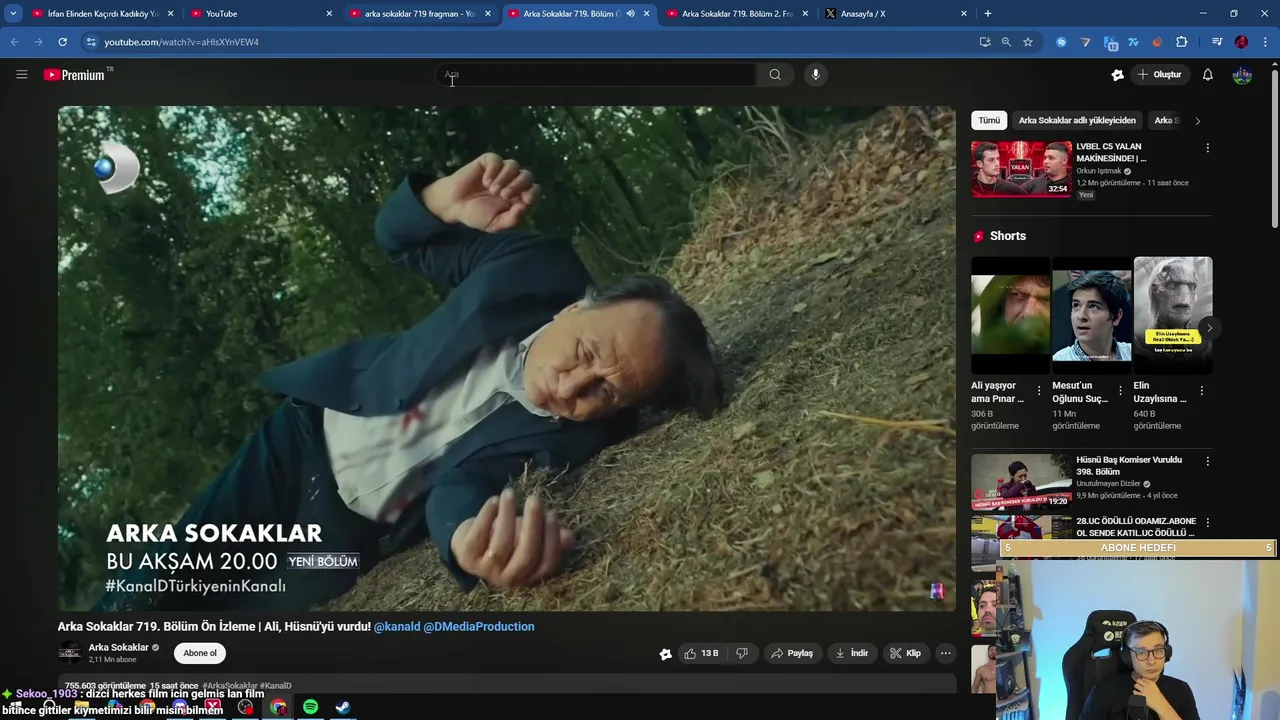
Task: Click the Arka Sokaklar channel avatar
Action: (x=70, y=653)
